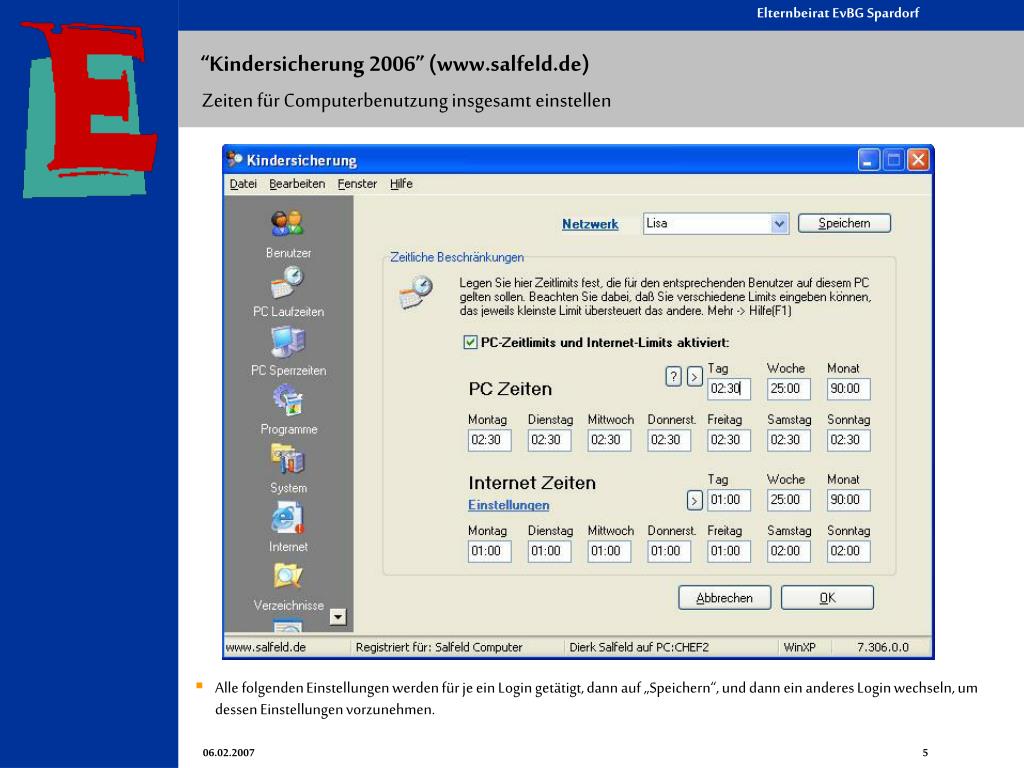1024x768 pixels.
Task: Open the Einstellungen link under Internet Zeiten
Action: 509,505
